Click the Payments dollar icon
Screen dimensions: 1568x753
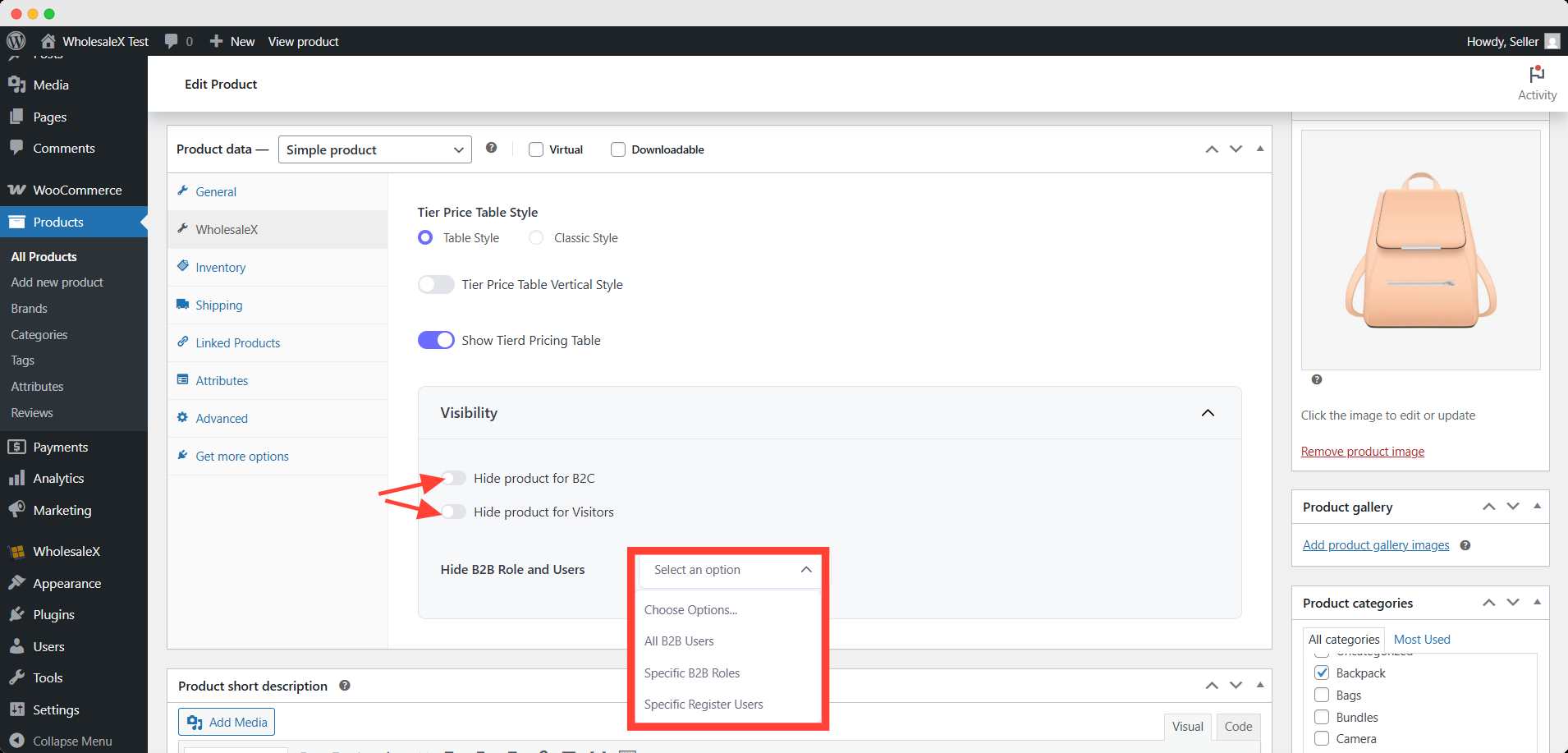(x=16, y=447)
